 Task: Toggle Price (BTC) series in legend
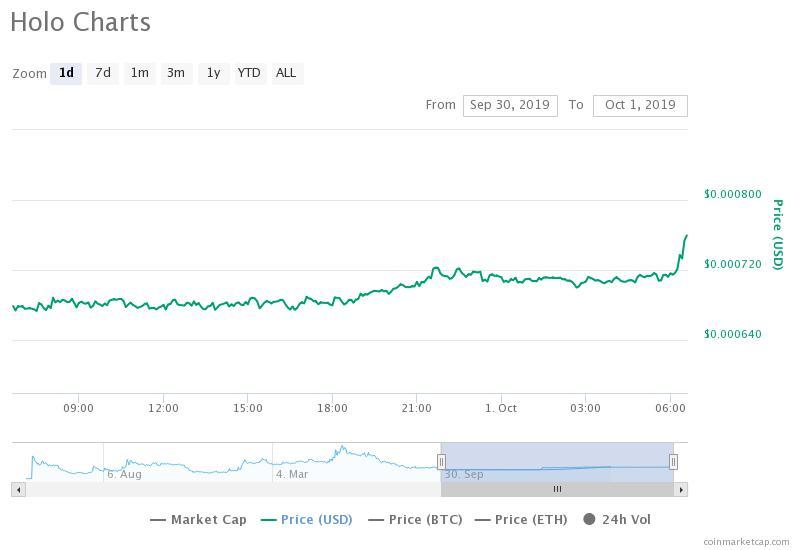[415, 519]
